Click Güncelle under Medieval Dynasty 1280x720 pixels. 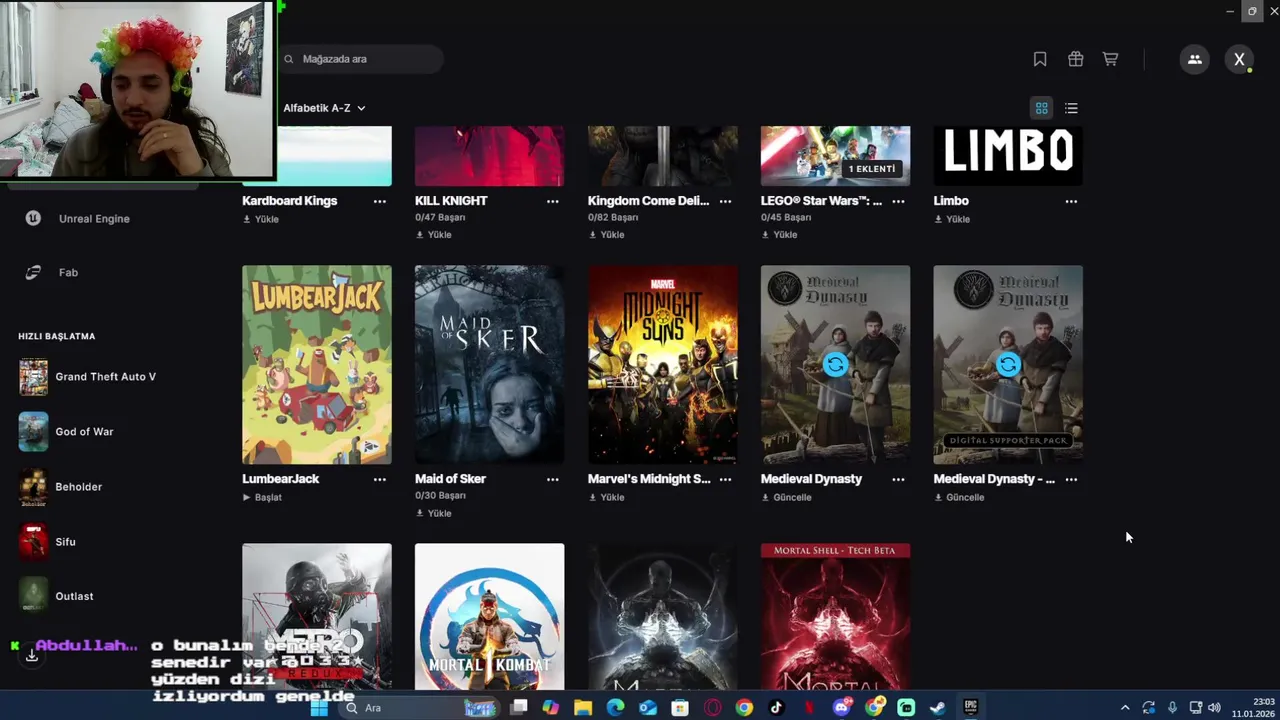[786, 497]
